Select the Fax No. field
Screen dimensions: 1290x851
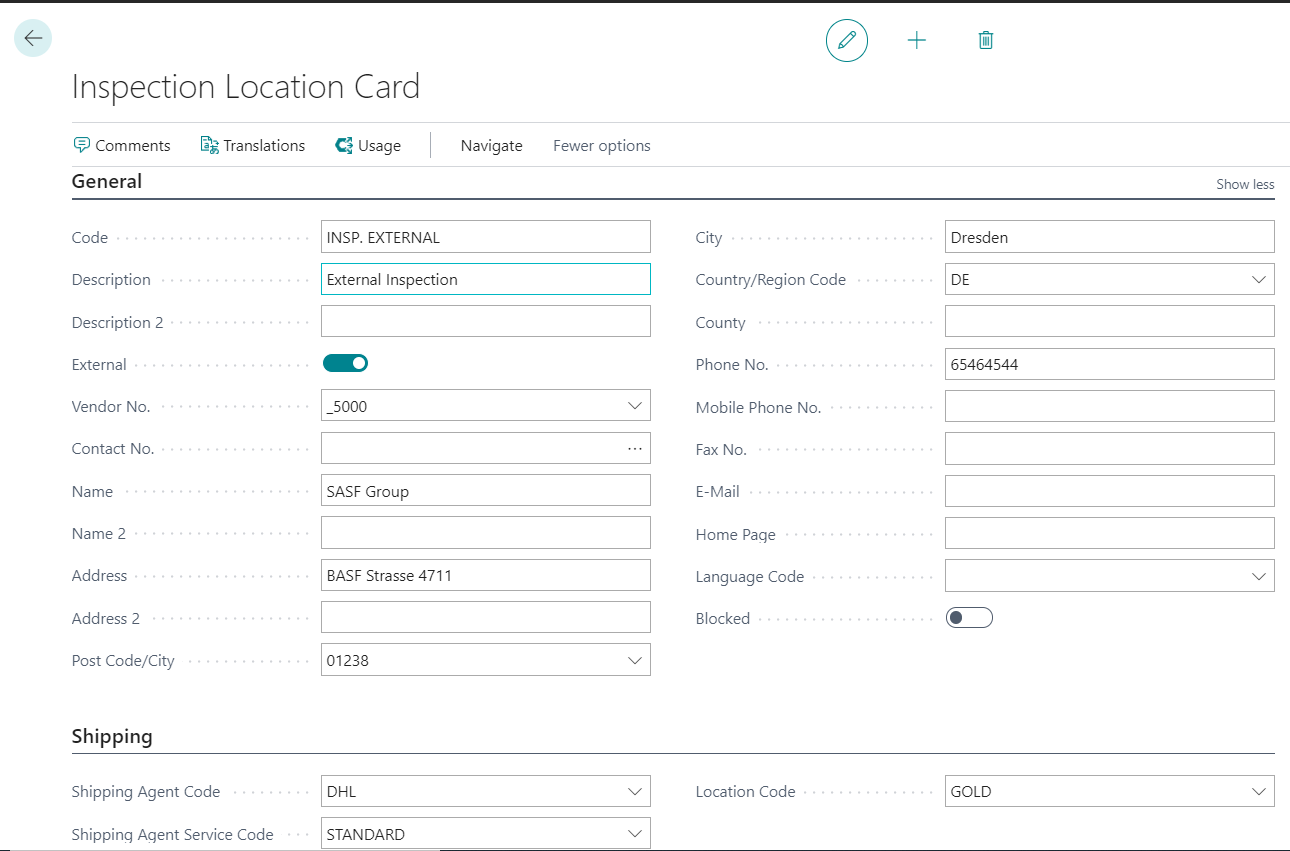point(1110,449)
